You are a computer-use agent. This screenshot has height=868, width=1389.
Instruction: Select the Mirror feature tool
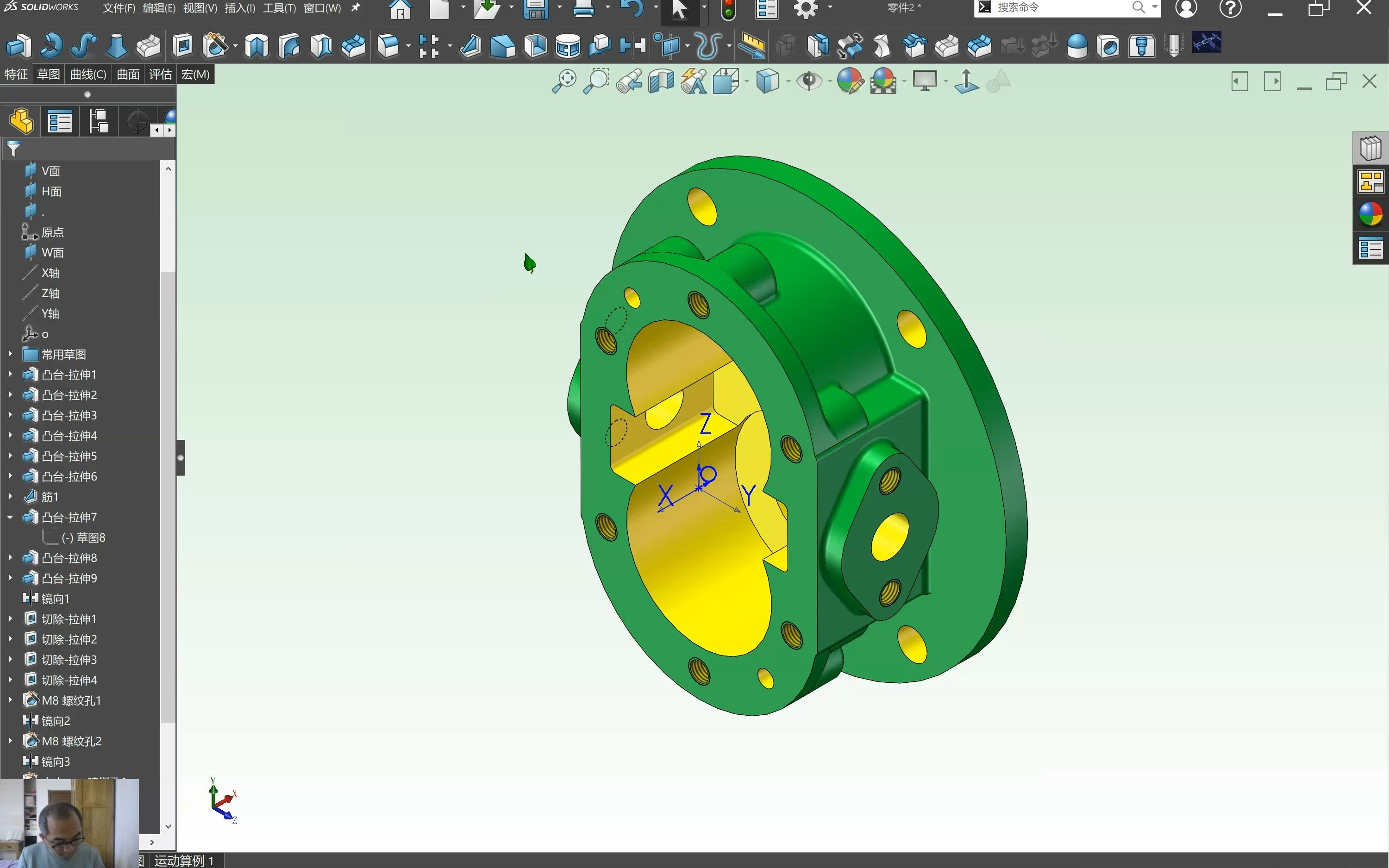tap(632, 46)
